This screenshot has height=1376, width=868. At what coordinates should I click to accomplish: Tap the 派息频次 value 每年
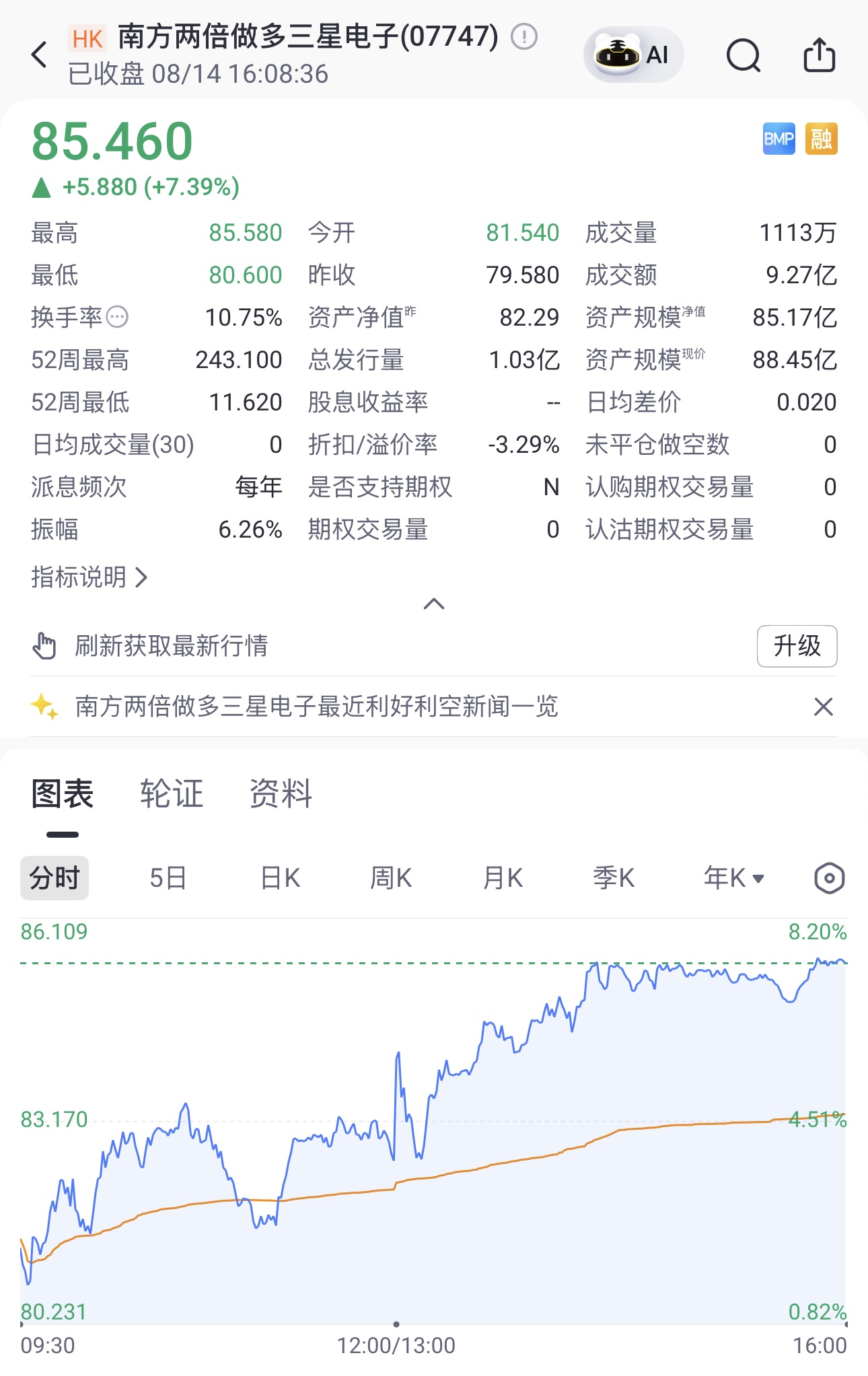point(258,487)
